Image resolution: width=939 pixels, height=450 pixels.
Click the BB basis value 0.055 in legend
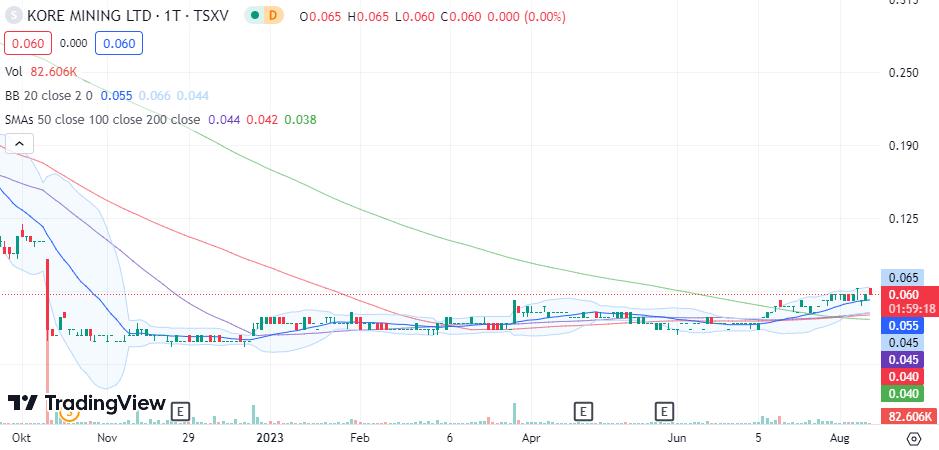point(116,95)
